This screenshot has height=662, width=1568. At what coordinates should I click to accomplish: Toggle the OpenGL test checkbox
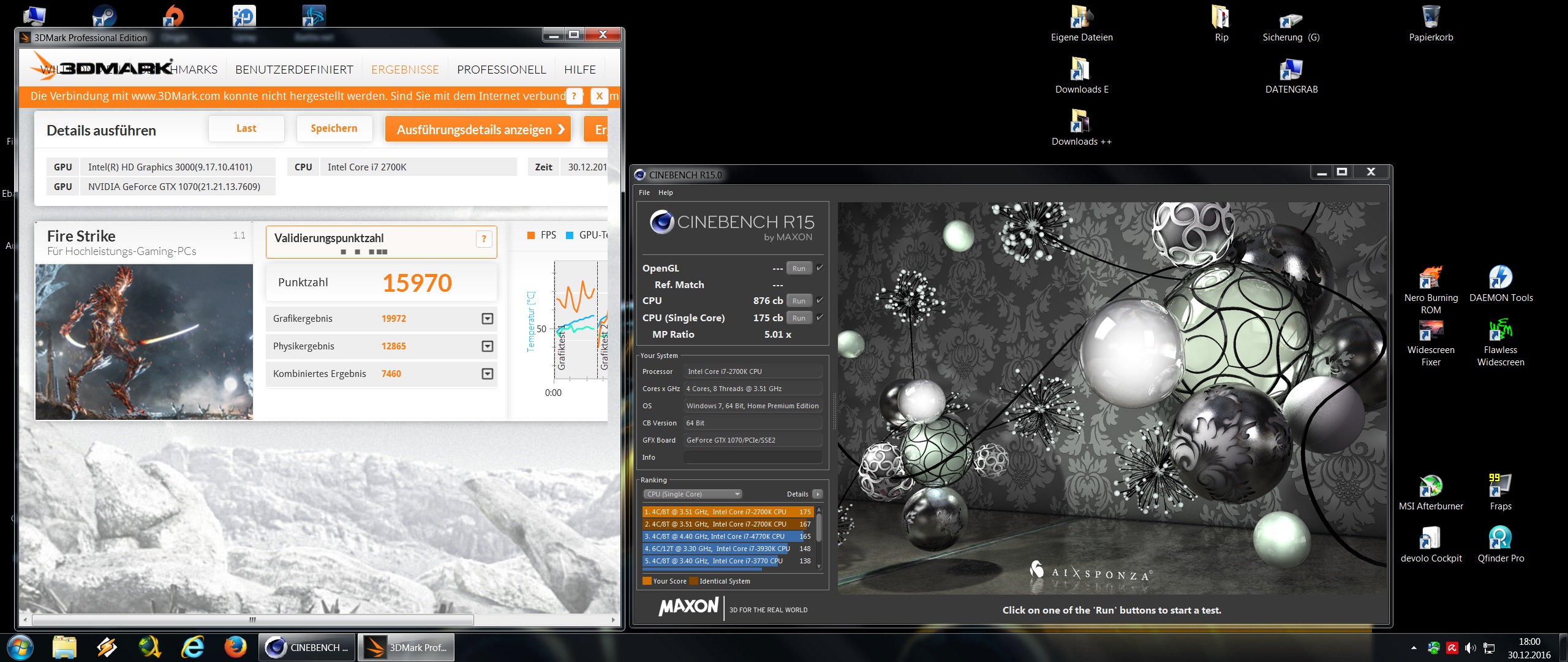[820, 268]
